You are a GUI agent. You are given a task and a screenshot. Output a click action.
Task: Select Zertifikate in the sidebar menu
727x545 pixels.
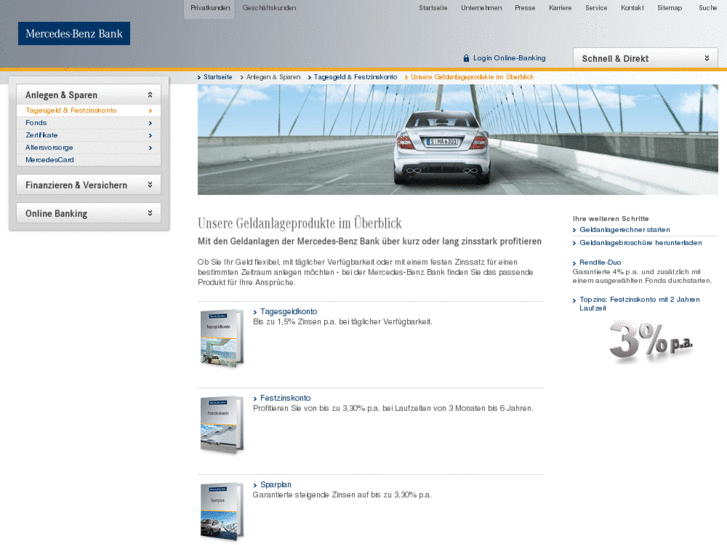pos(42,135)
